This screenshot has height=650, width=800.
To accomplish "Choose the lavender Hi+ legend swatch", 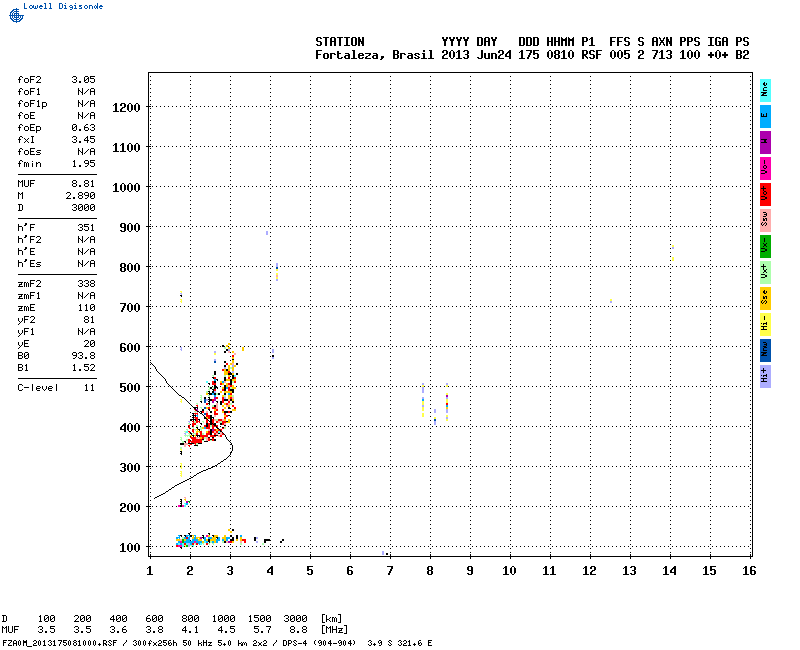I will [765, 377].
